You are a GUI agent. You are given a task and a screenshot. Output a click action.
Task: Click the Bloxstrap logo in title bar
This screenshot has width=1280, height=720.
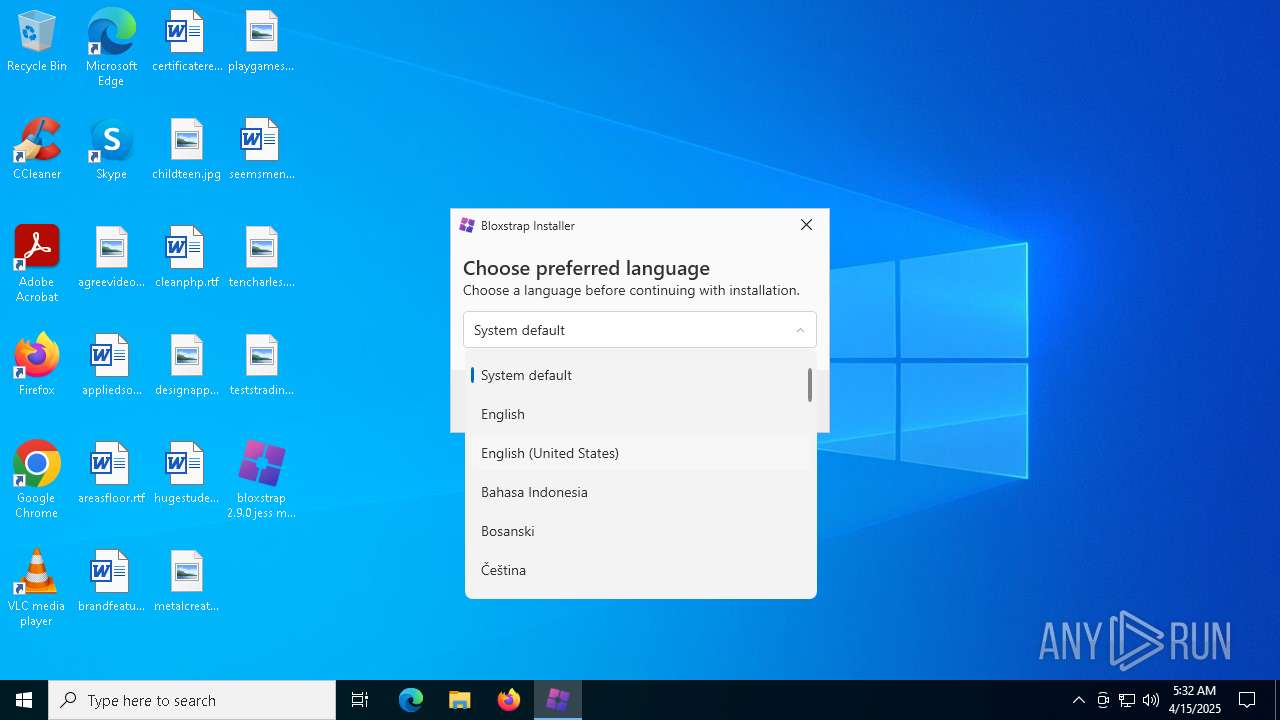coord(467,226)
